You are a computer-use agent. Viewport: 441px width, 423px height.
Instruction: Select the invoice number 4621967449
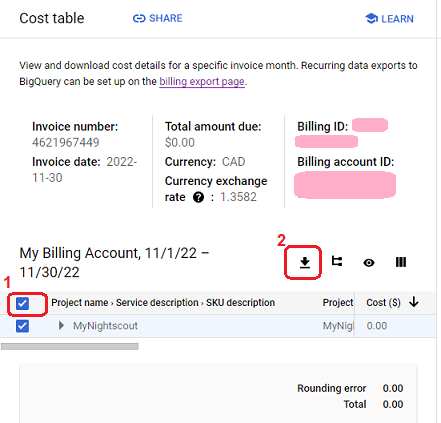click(66, 143)
